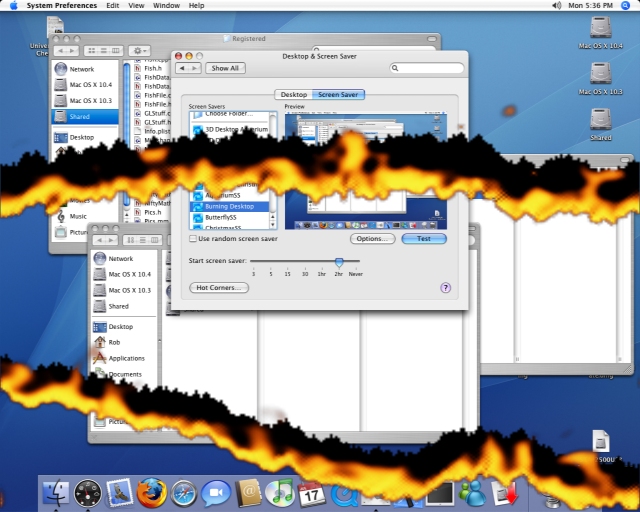640x512 pixels.
Task: Click the Hot Corners button
Action: pyautogui.click(x=218, y=288)
